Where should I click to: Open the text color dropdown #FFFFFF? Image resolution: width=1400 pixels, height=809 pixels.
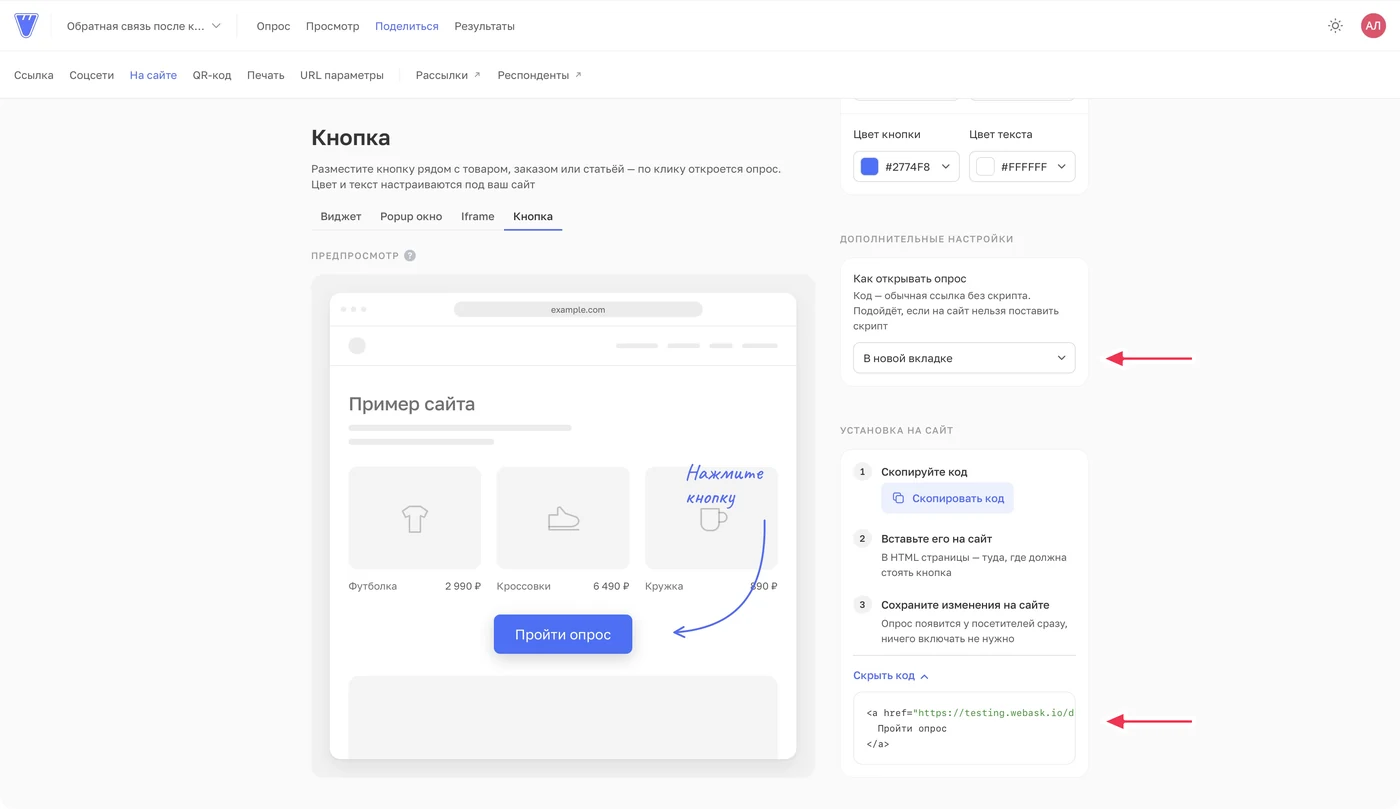tap(1022, 167)
